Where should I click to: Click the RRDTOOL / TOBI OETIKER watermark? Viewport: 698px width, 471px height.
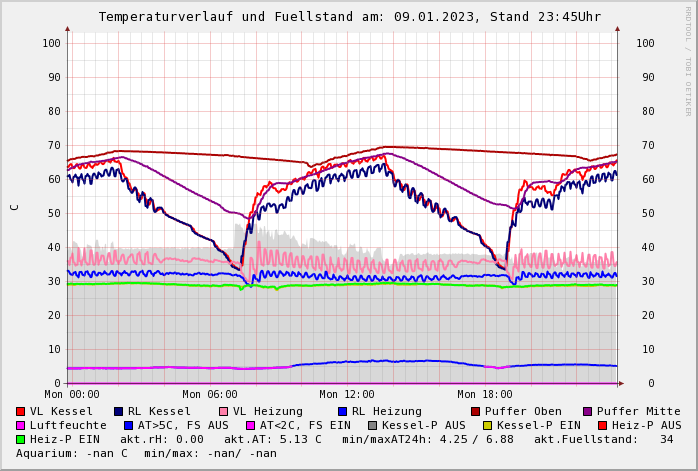688,60
